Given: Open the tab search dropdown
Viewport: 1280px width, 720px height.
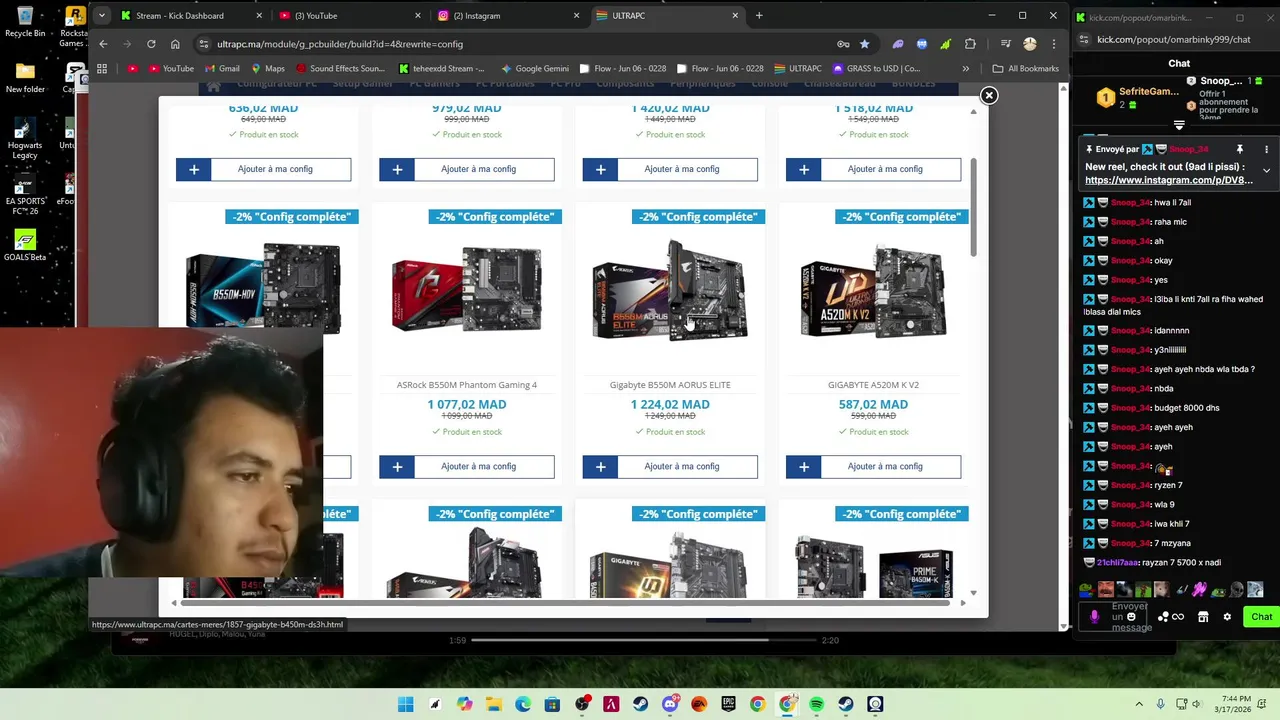Looking at the screenshot, I should [101, 15].
